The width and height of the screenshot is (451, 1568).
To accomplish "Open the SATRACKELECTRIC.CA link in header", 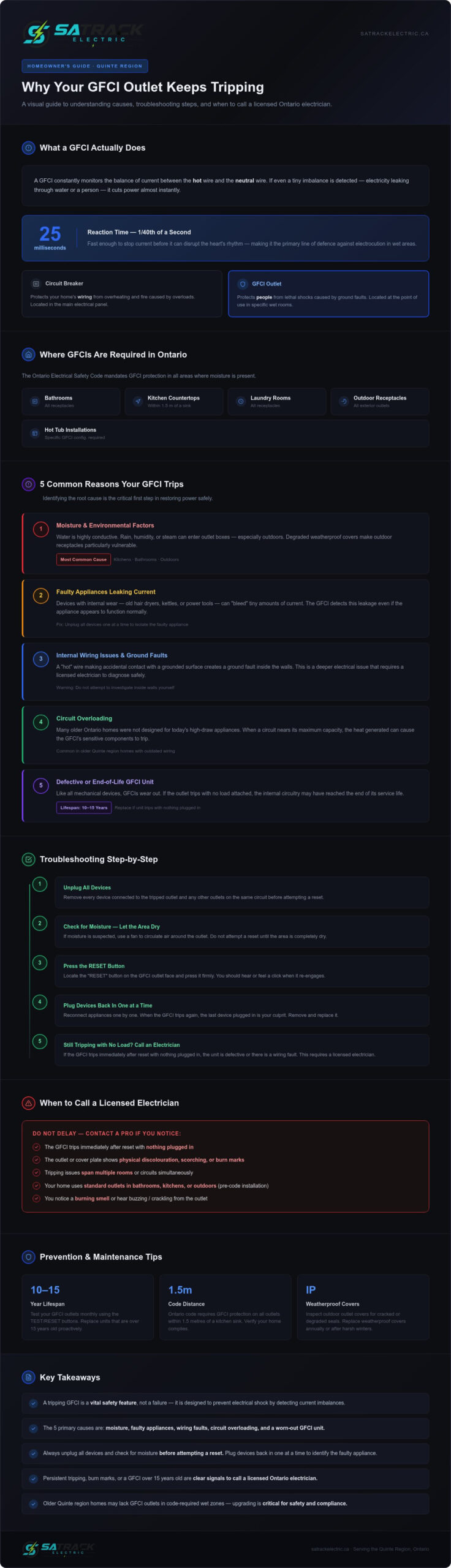I will tap(394, 34).
